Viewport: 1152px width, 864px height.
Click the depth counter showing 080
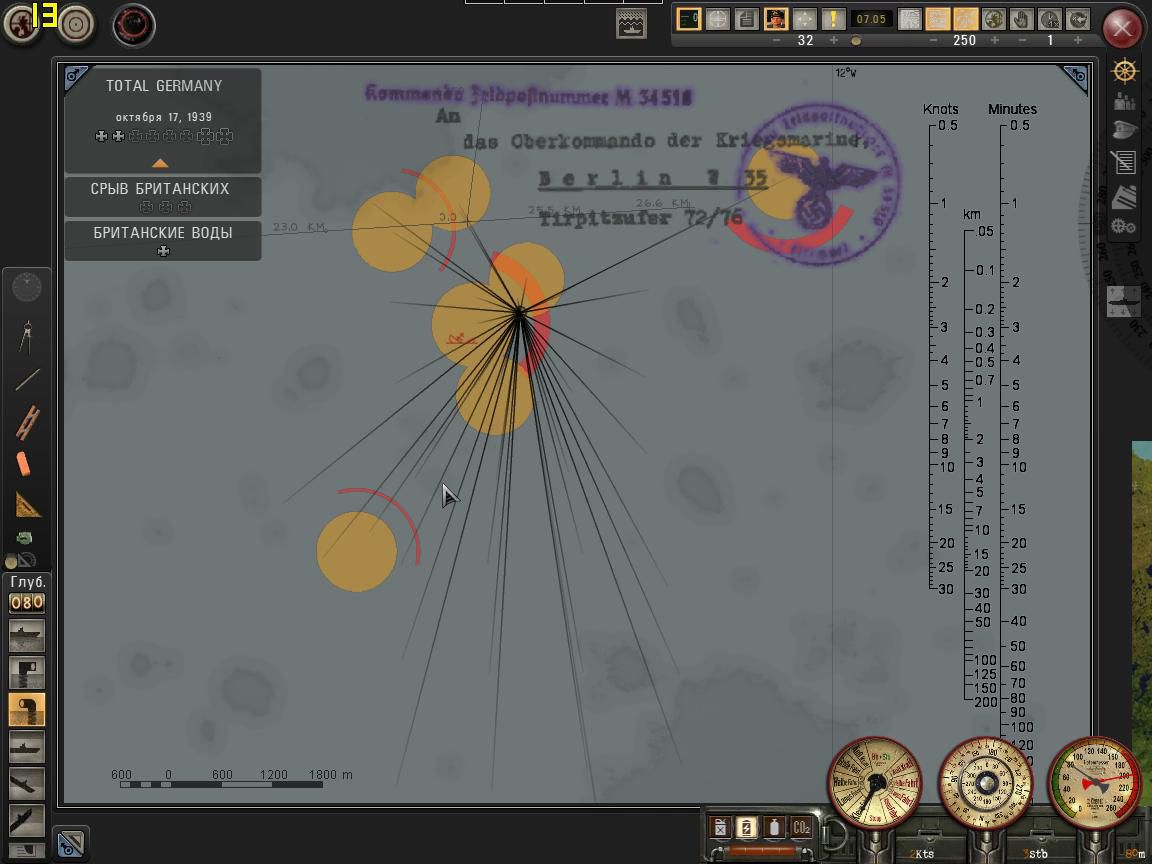click(26, 603)
